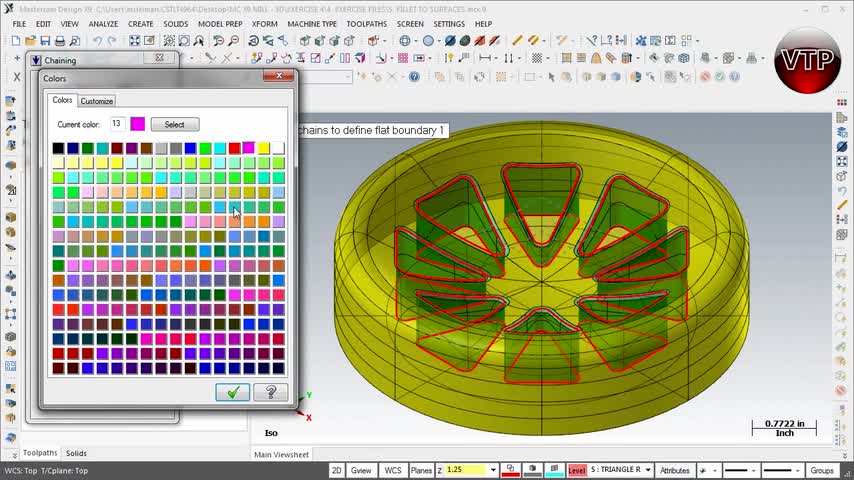Viewport: 854px width, 480px height.
Task: Click the red entity color status icon
Action: tap(510, 470)
